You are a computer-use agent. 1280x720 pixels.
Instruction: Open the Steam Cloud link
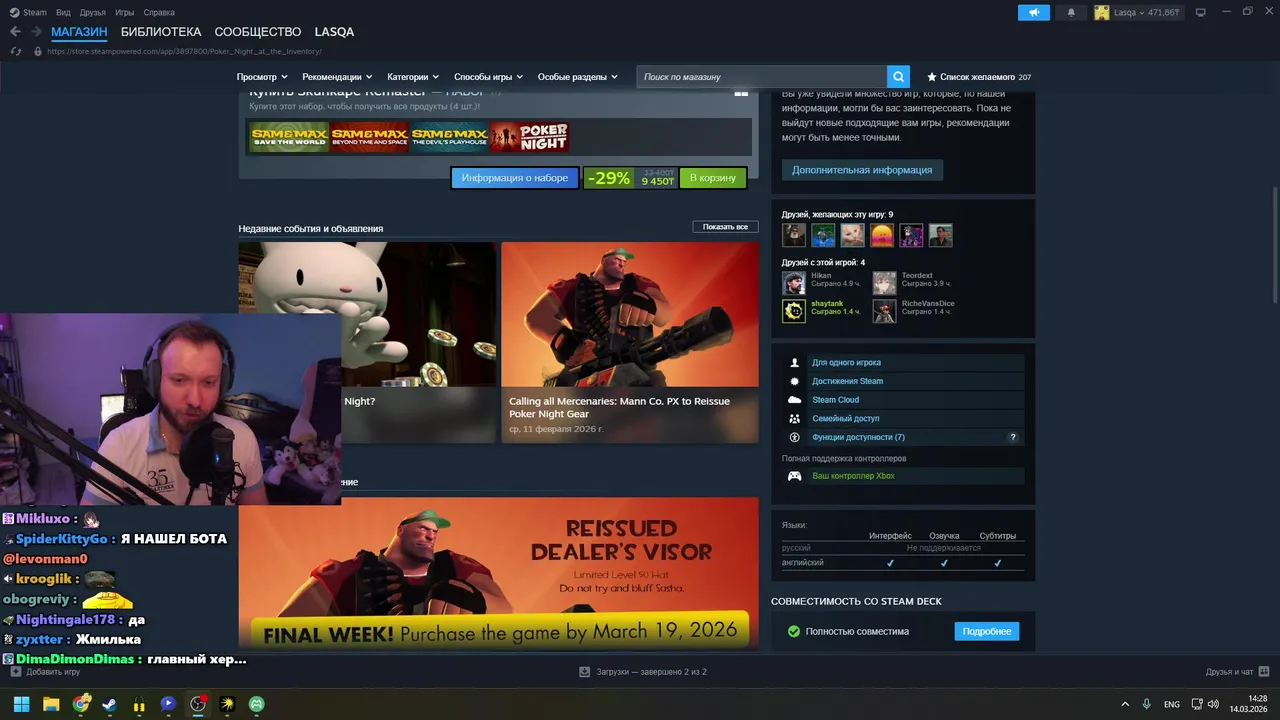(835, 400)
